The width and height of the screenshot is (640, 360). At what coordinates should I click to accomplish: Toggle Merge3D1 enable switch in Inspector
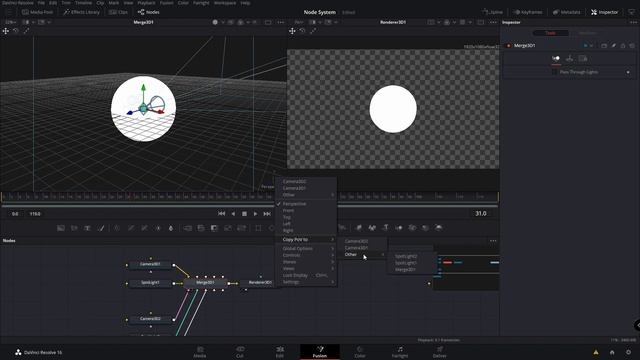[508, 46]
